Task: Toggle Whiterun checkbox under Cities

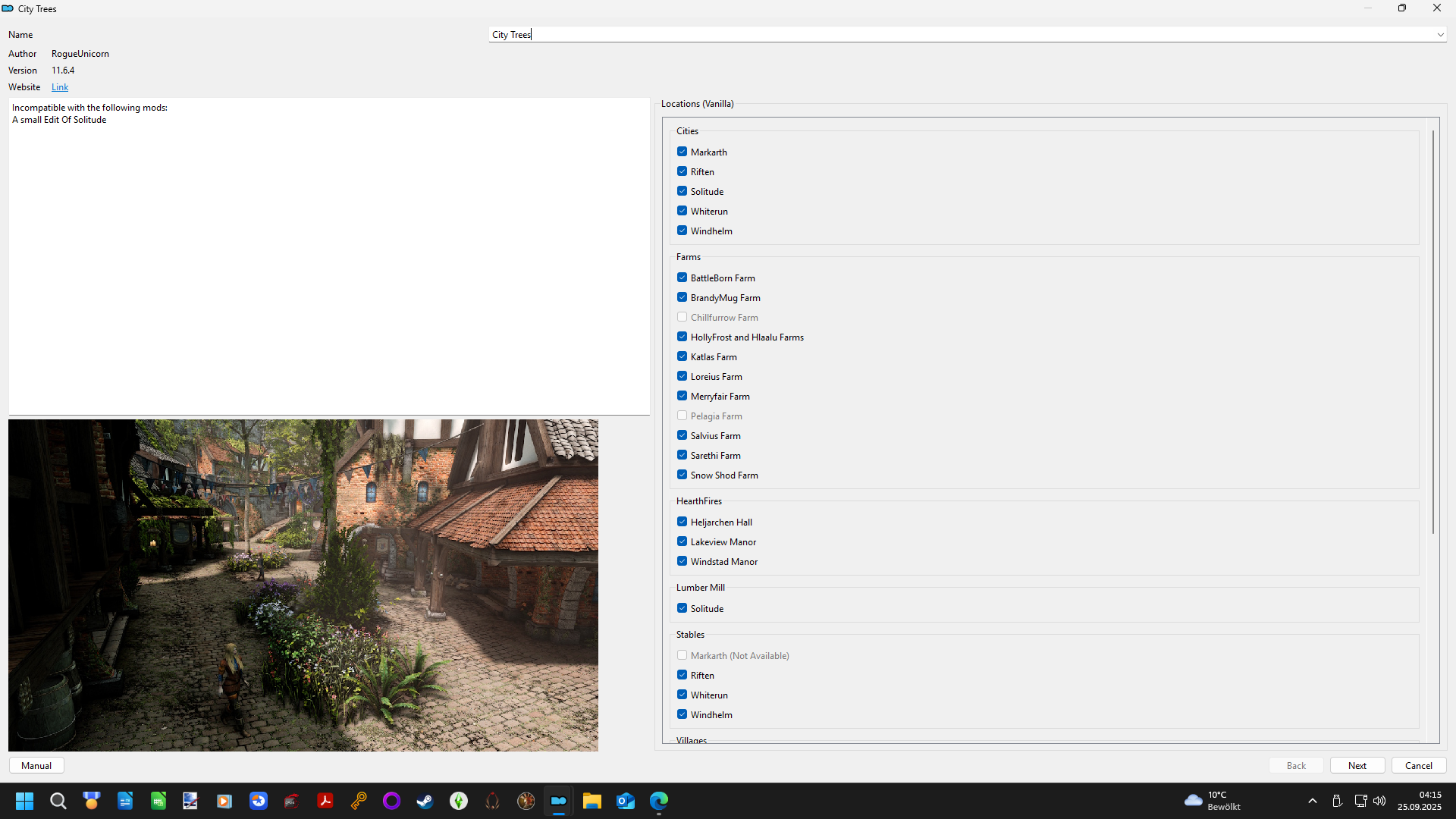Action: (682, 211)
